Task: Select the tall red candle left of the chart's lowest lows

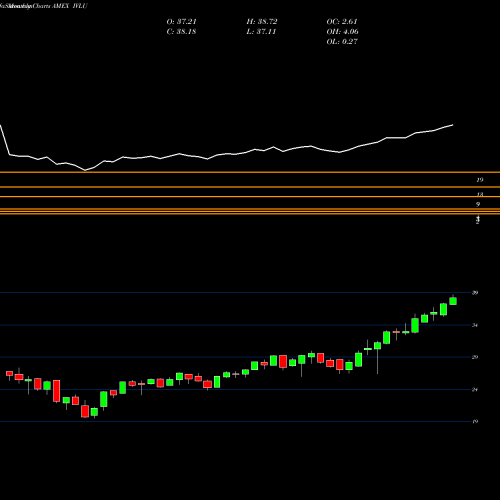Action: pos(57,391)
